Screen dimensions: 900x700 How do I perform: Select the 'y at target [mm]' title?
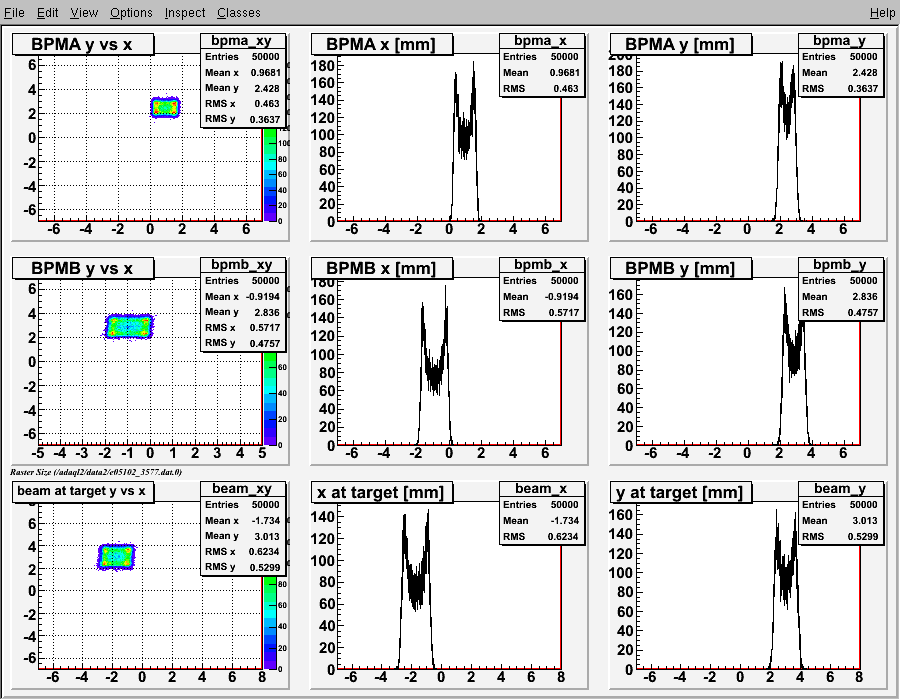pos(680,492)
